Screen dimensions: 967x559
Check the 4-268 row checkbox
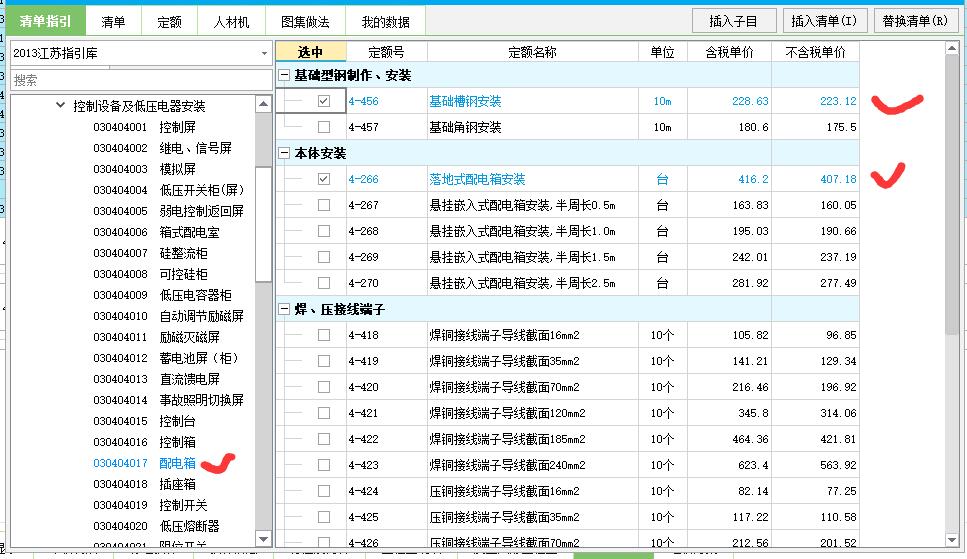tap(324, 231)
